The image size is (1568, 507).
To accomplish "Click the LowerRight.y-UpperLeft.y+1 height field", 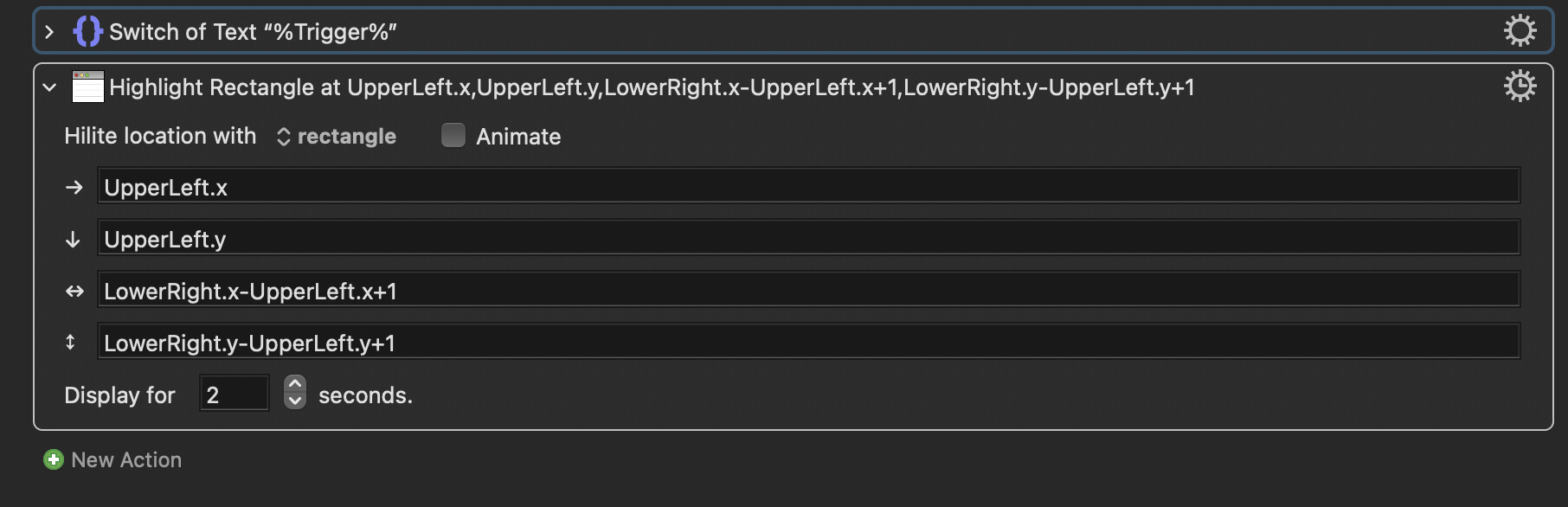I will (x=808, y=342).
